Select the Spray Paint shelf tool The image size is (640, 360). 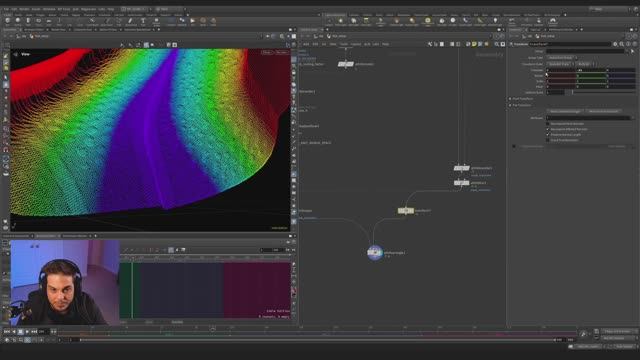point(130,21)
